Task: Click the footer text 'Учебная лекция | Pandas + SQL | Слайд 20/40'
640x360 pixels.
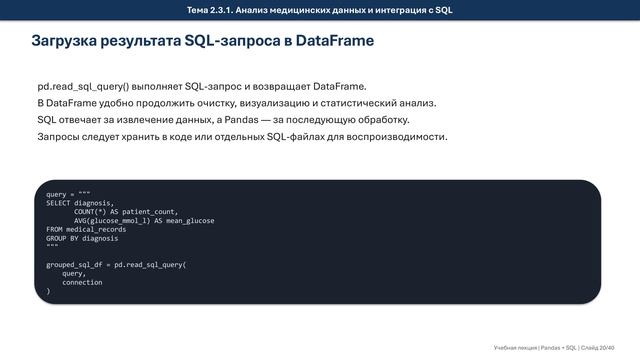Action: pos(553,348)
